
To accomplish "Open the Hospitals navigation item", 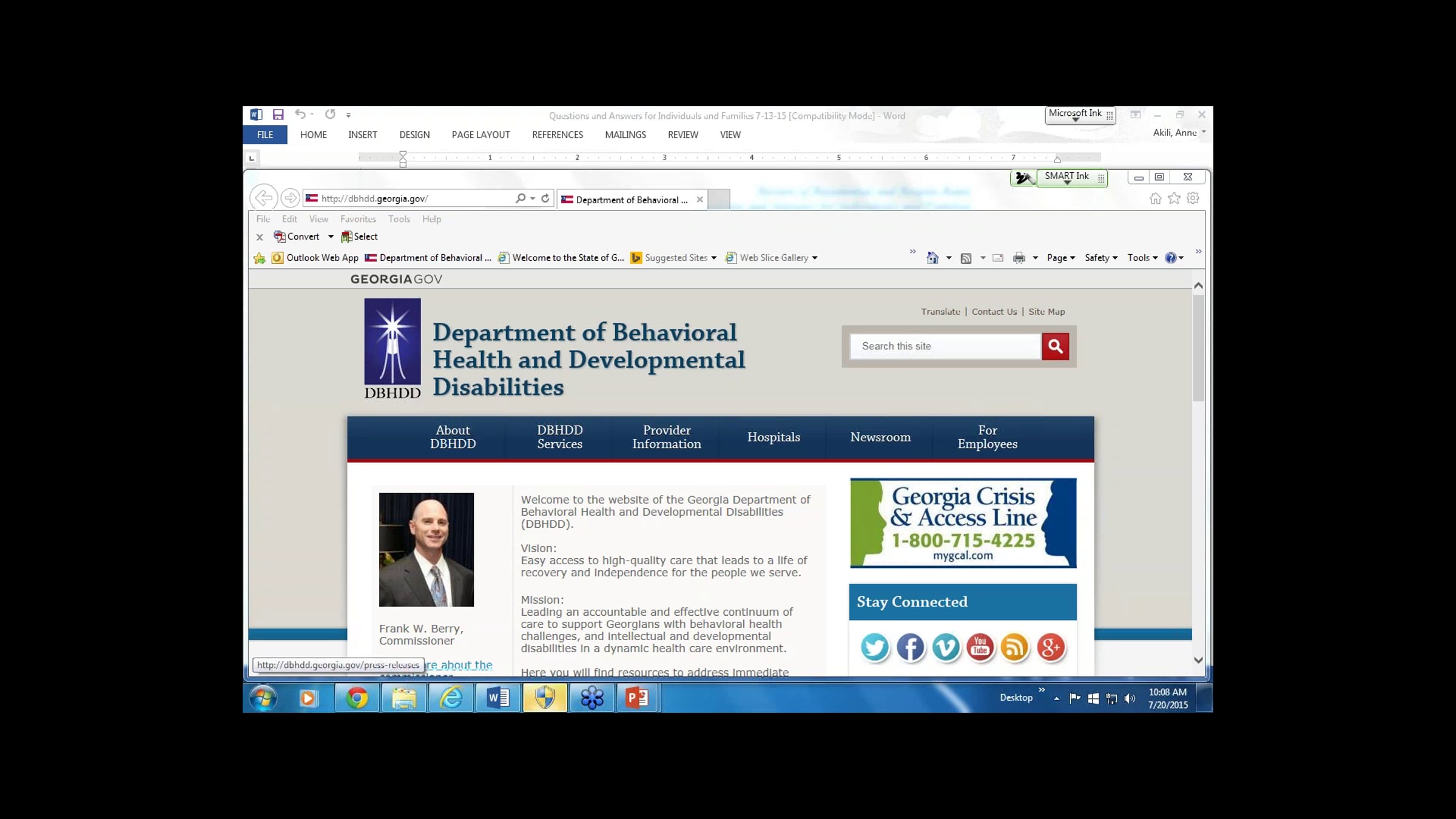I will 773,437.
